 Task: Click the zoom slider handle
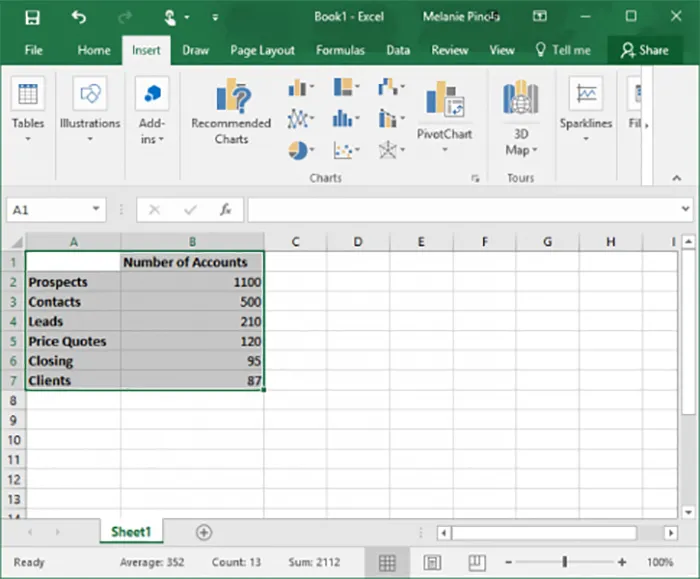pyautogui.click(x=565, y=562)
